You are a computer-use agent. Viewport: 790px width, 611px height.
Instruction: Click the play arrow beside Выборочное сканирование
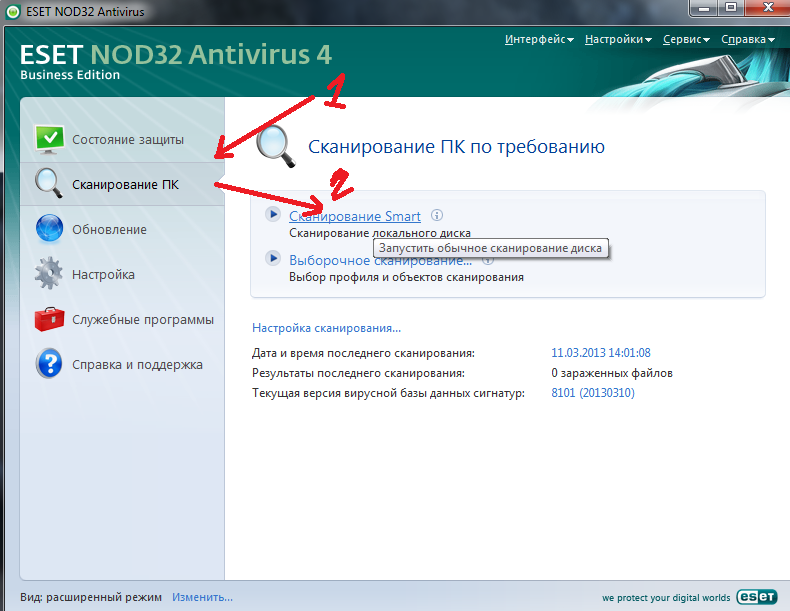coord(273,258)
